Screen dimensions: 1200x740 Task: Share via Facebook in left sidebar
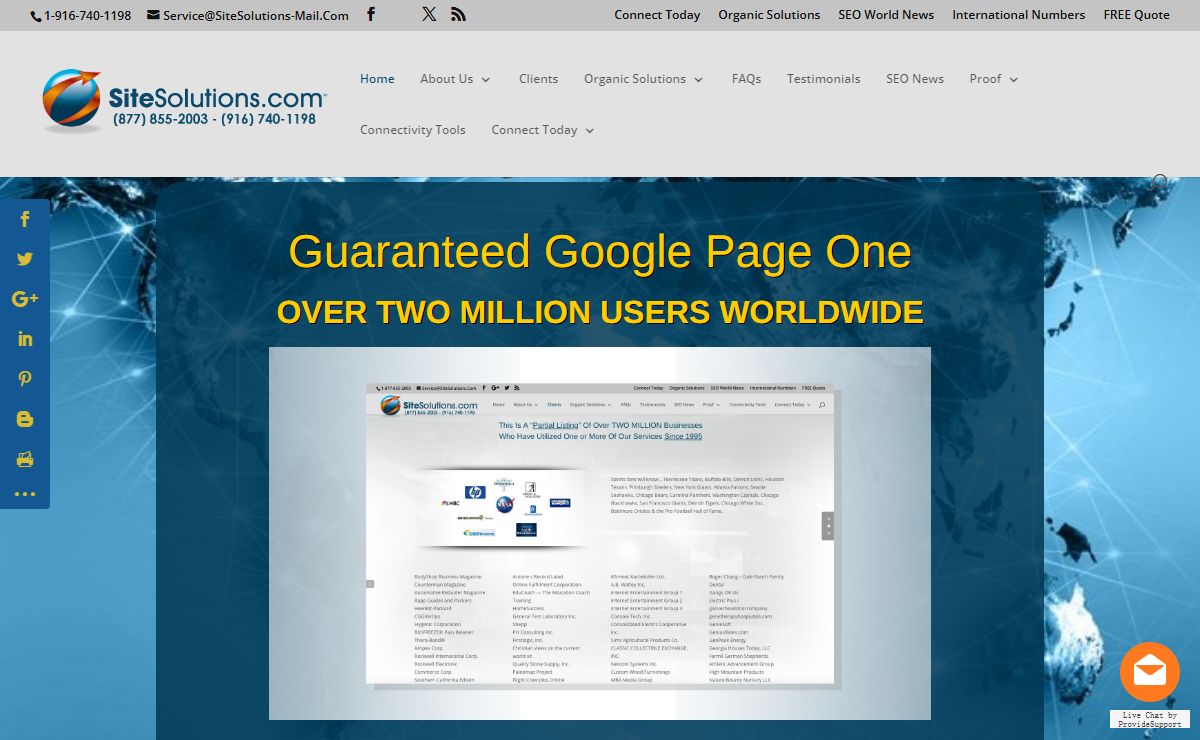coord(25,219)
